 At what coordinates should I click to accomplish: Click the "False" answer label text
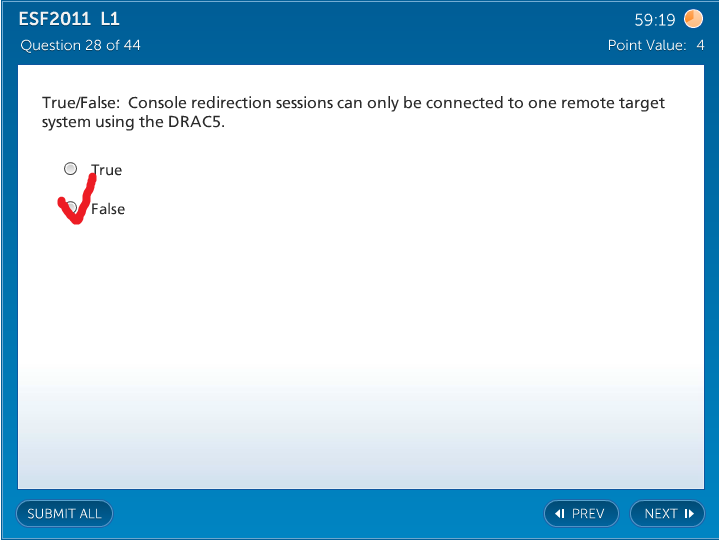[108, 209]
